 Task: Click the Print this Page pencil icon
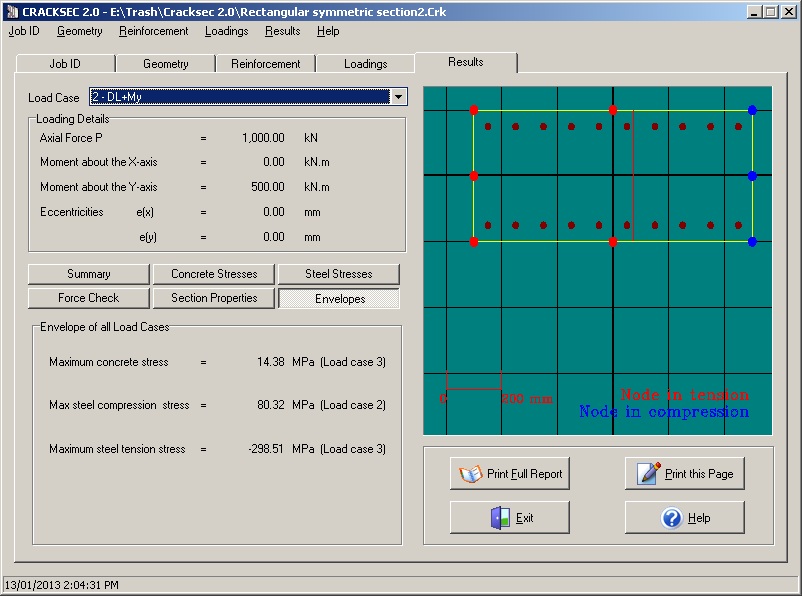coord(649,474)
